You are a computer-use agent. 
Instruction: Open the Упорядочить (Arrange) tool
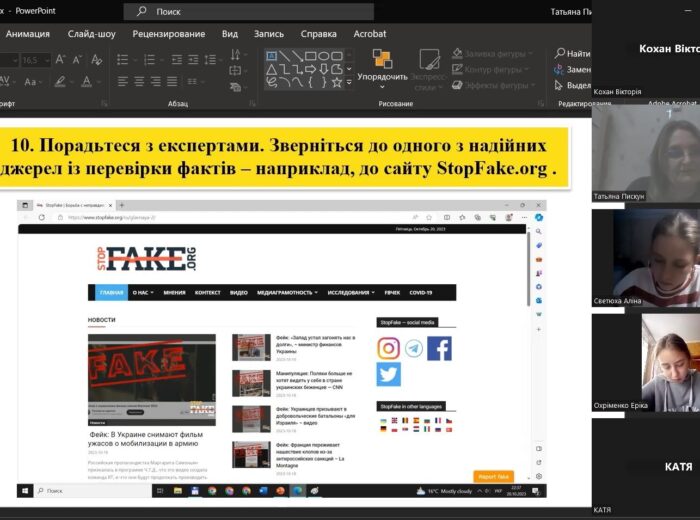(382, 67)
